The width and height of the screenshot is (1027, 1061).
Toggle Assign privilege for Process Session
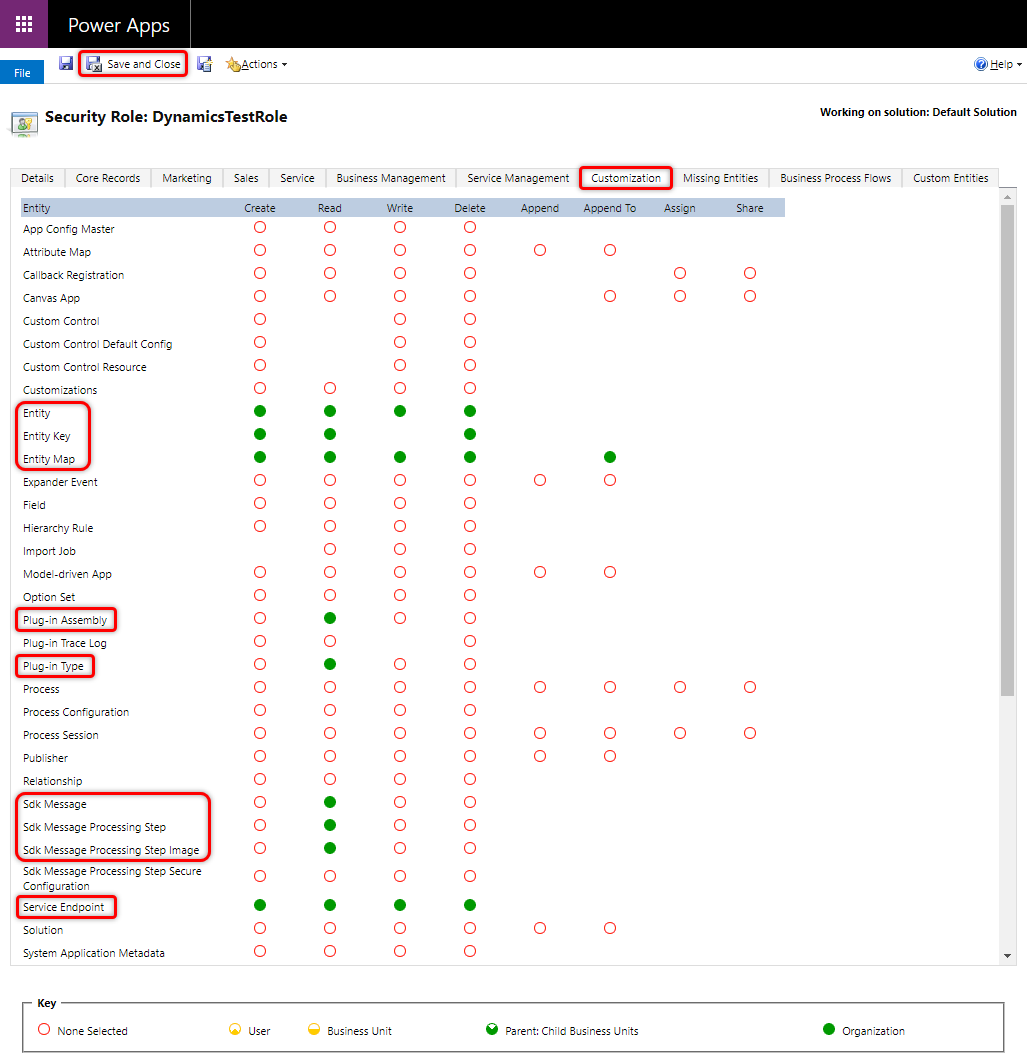pyautogui.click(x=680, y=733)
